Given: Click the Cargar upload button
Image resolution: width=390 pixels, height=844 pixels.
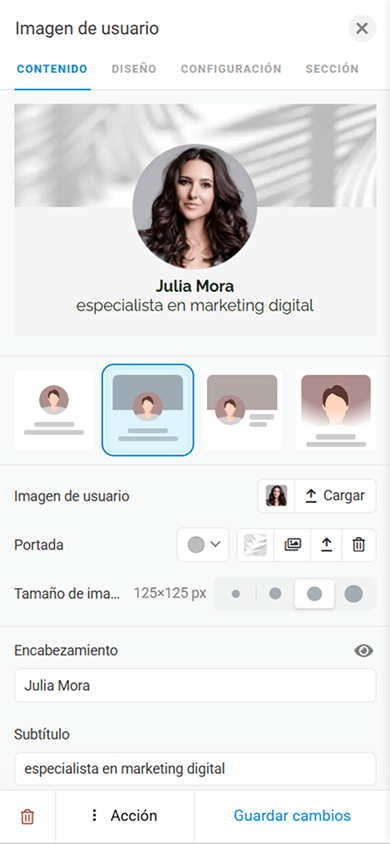Looking at the screenshot, I should click(x=335, y=496).
